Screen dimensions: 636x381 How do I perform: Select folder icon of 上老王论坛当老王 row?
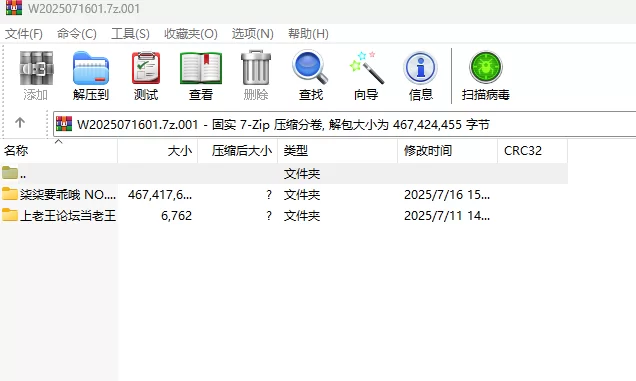[x=10, y=215]
